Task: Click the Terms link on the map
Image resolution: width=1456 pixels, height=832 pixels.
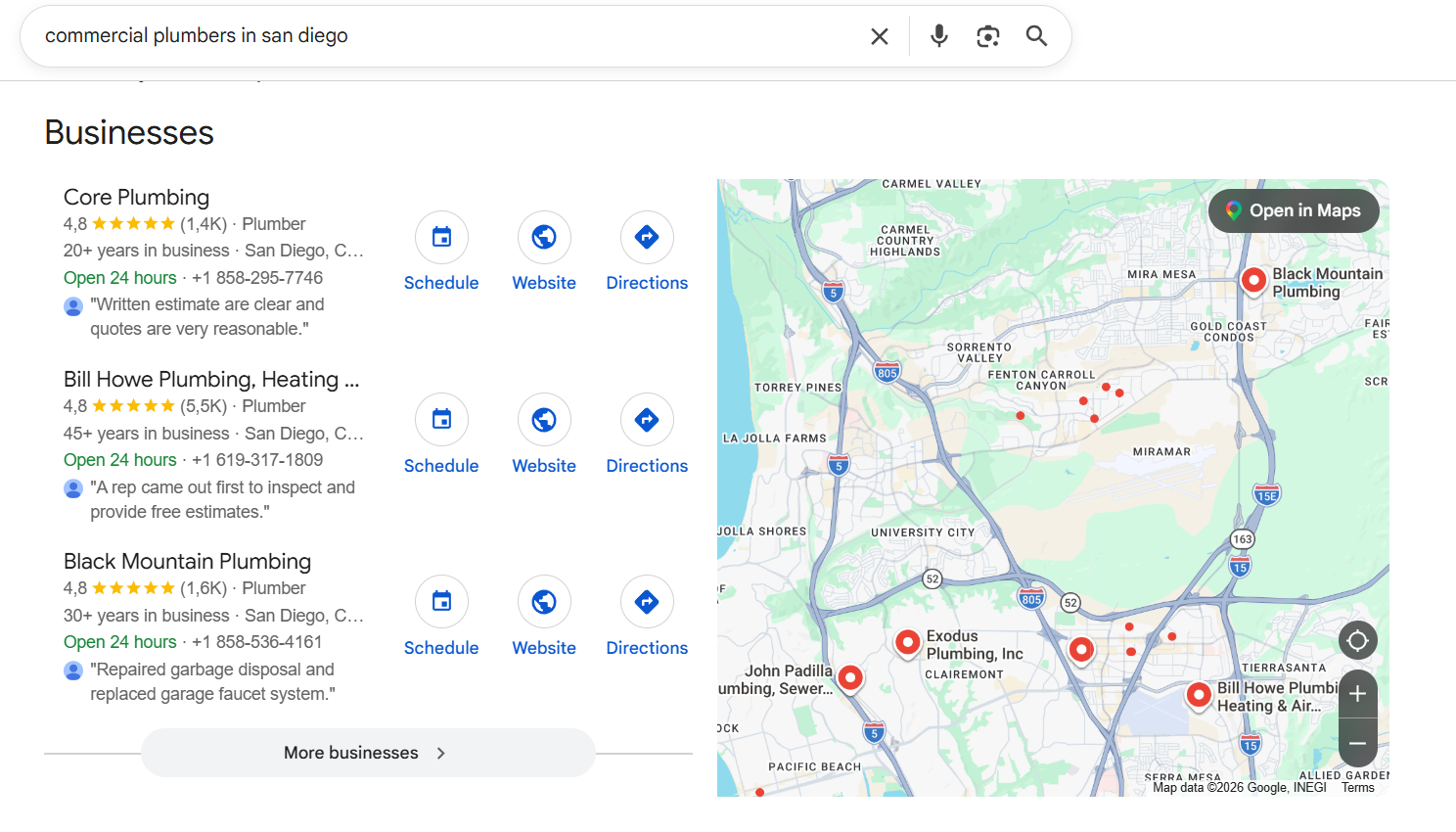Action: 1358,788
